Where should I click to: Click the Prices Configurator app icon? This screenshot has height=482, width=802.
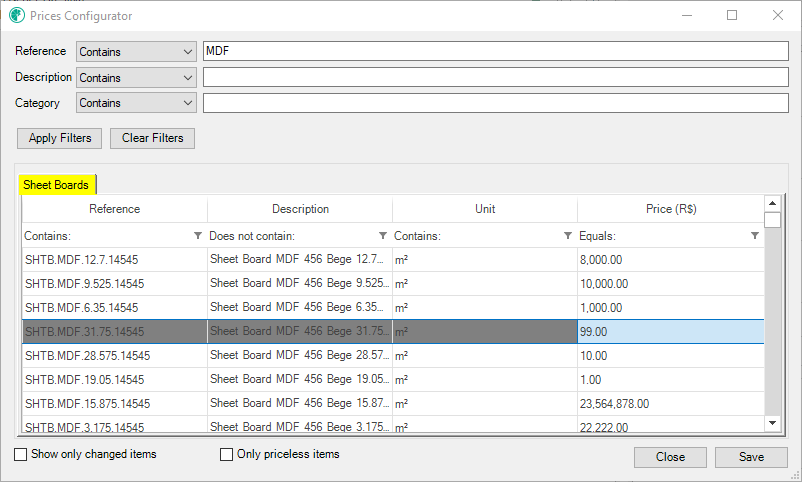click(17, 15)
